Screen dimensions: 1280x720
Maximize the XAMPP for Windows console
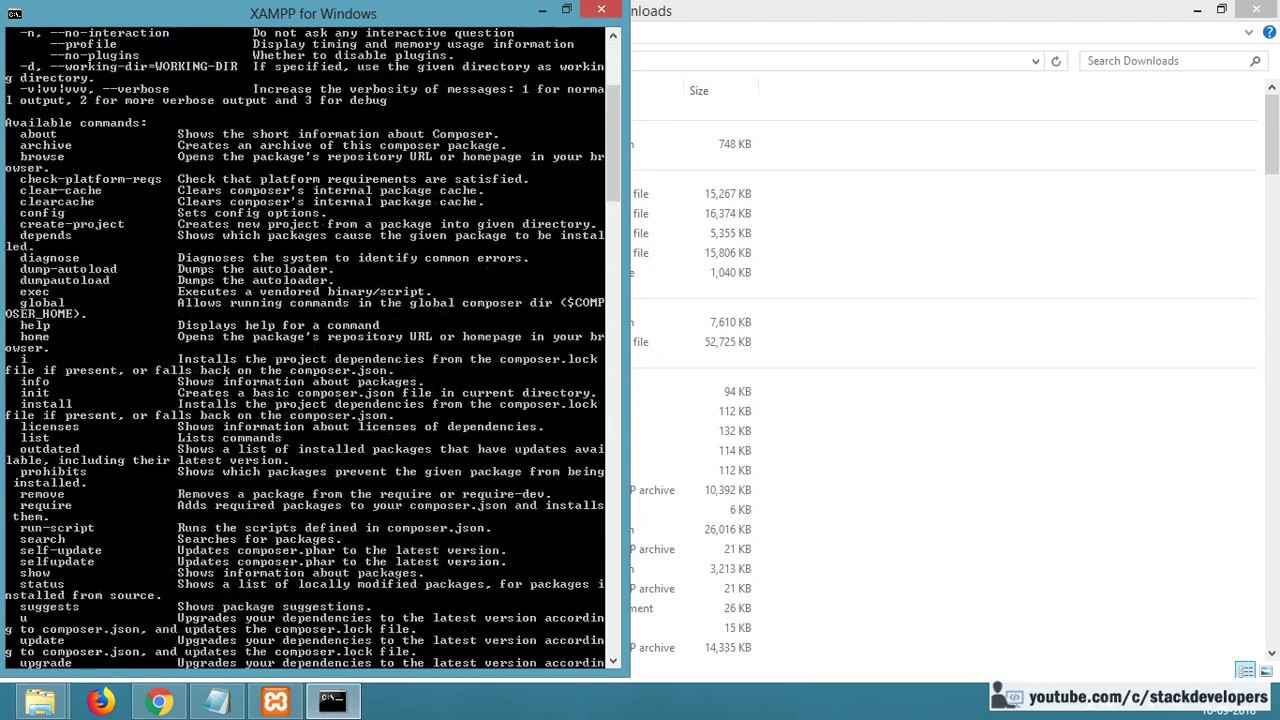566,10
